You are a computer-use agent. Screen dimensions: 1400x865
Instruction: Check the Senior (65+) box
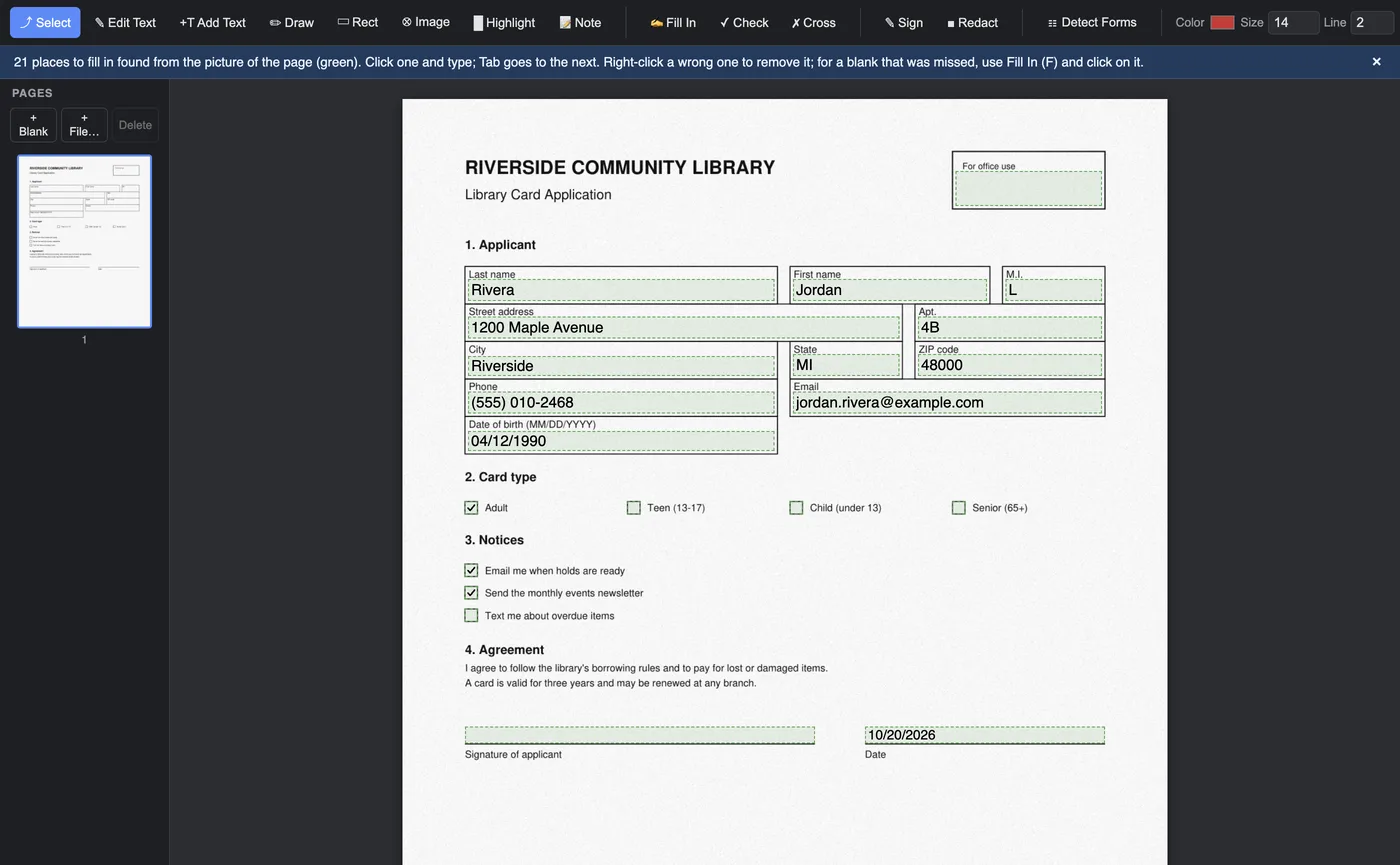958,508
